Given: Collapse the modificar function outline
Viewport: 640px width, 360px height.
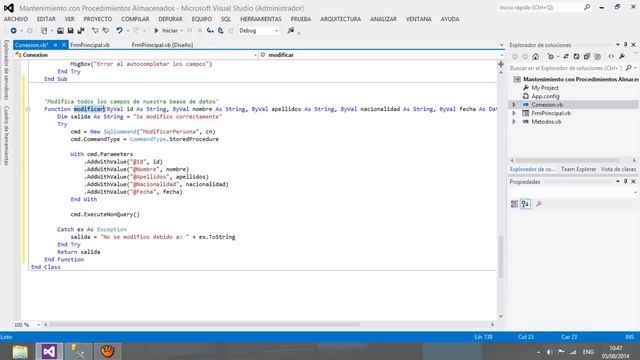Looking at the screenshot, I should coord(28,109).
